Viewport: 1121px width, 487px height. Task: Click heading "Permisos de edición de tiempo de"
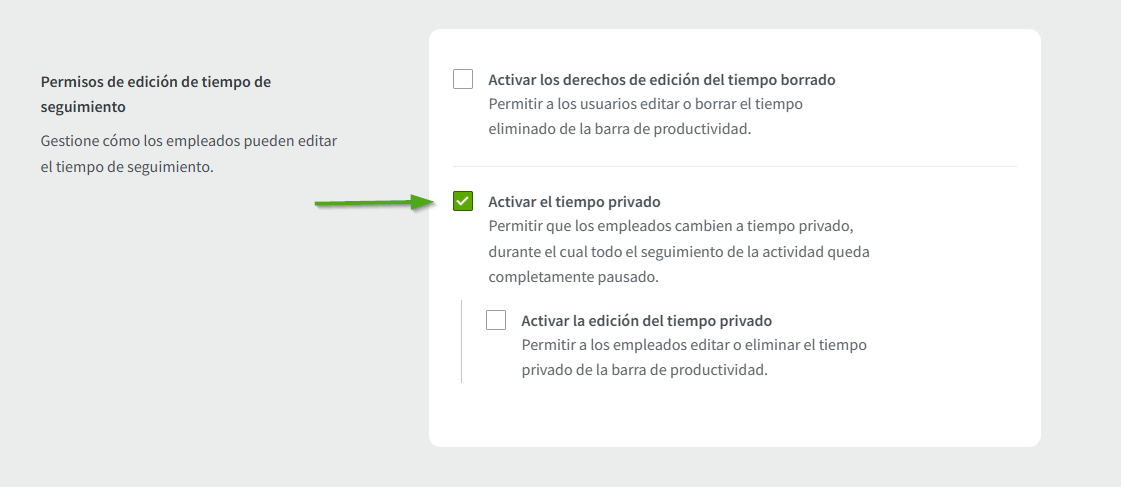click(x=155, y=82)
